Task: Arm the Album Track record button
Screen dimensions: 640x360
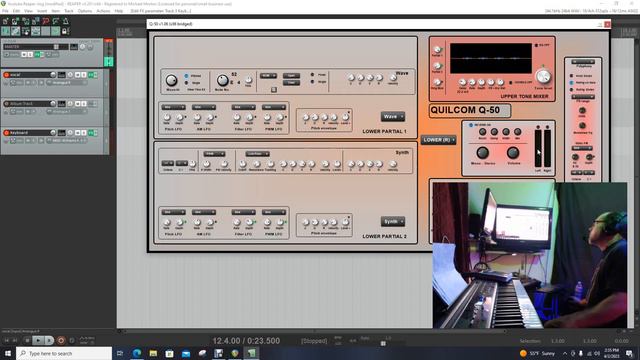Action: tap(6, 104)
